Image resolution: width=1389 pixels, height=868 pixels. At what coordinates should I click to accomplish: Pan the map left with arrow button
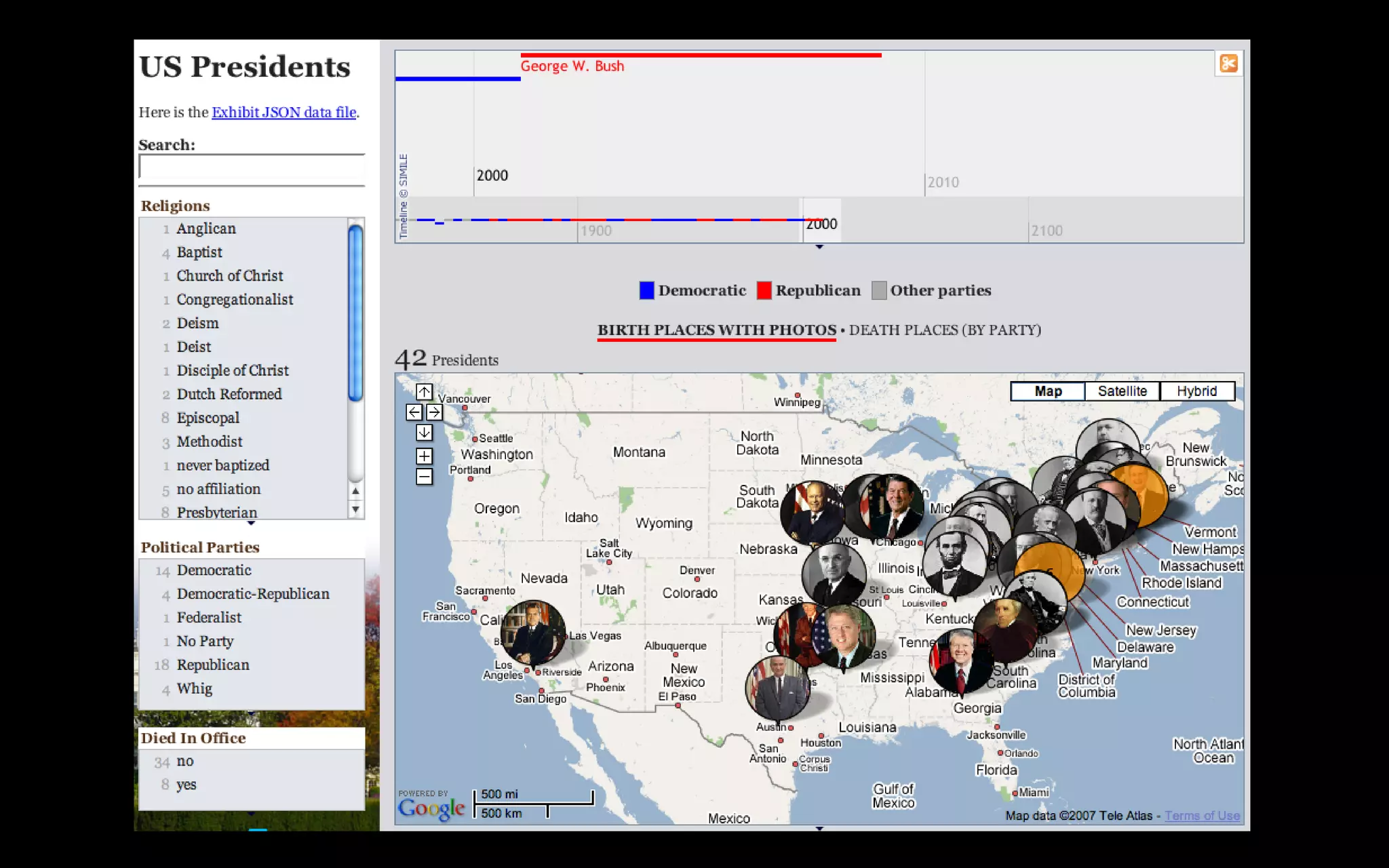pos(414,412)
